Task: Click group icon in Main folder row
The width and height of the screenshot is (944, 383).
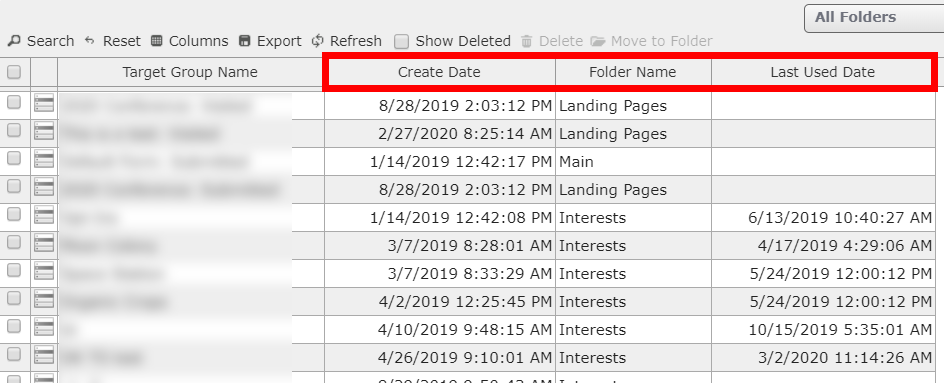Action: tap(44, 160)
